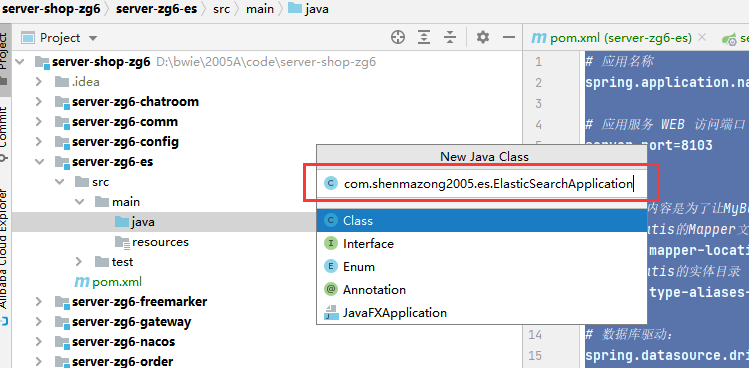Image resolution: width=749 pixels, height=368 pixels.
Task: Close the pom.xml (server-zg6-es) tab
Action: pos(702,38)
